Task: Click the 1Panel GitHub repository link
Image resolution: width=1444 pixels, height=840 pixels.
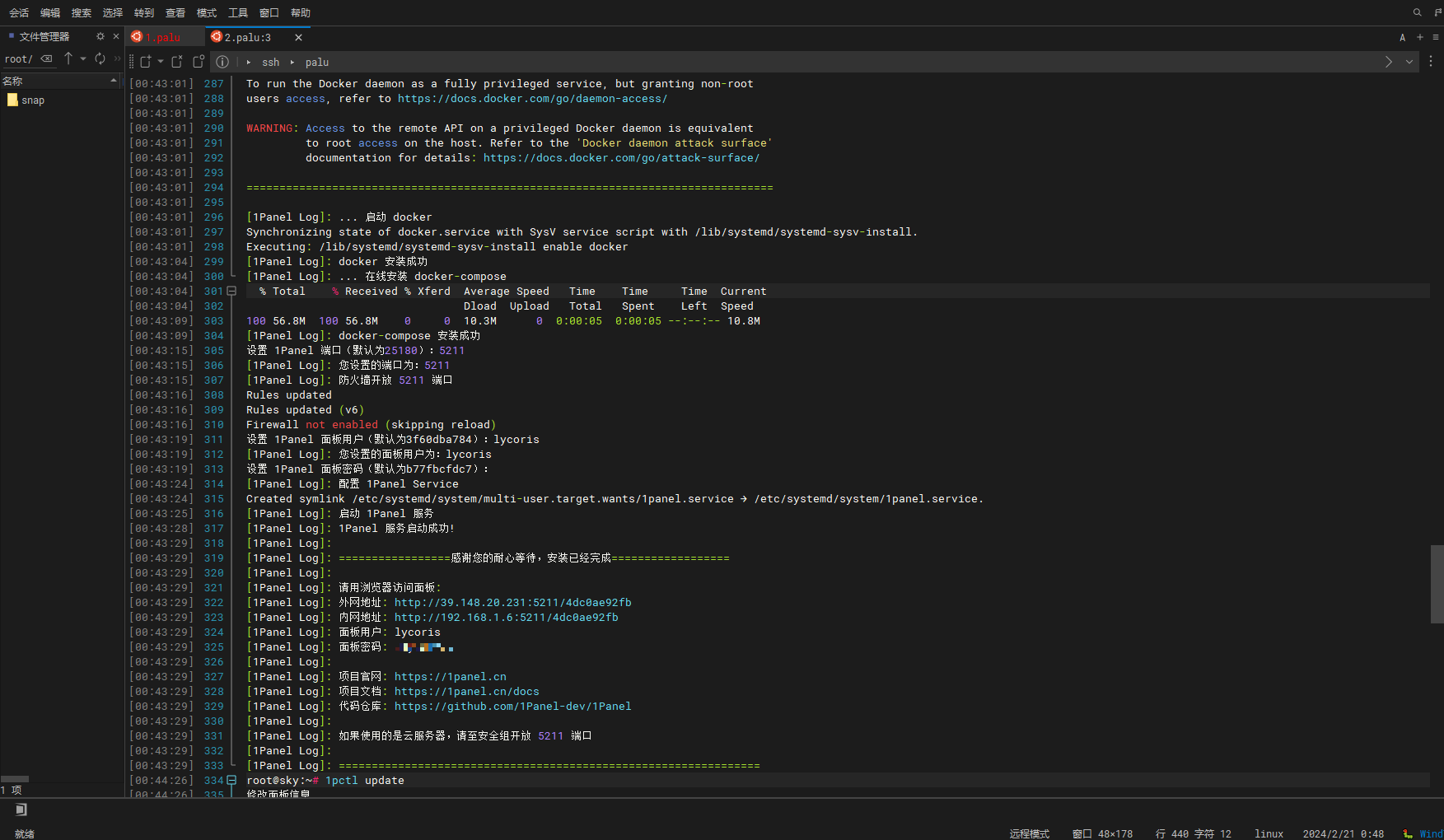Action: pyautogui.click(x=512, y=707)
